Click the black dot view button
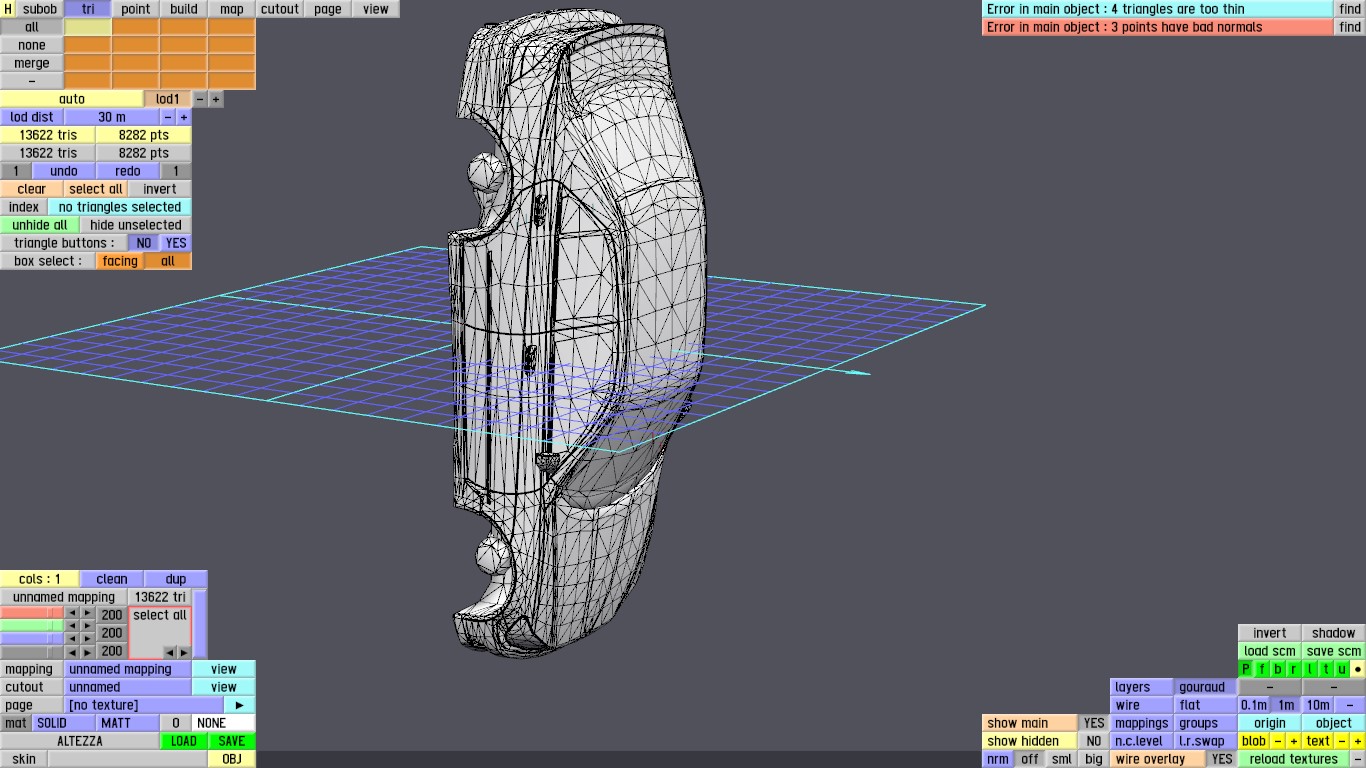Screen dimensions: 1366x768 pyautogui.click(x=1358, y=669)
